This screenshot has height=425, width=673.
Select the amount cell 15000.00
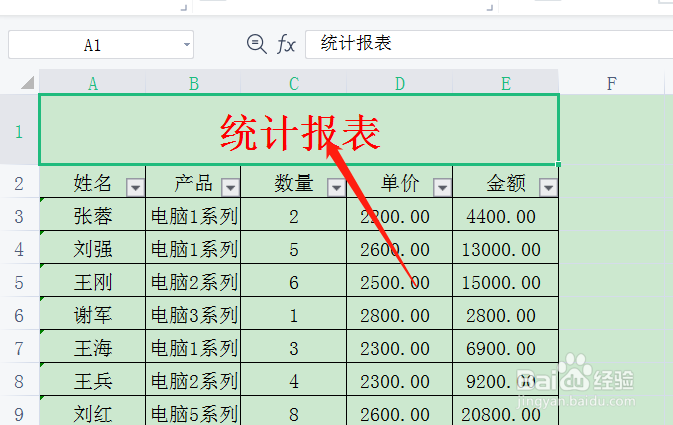click(x=506, y=282)
